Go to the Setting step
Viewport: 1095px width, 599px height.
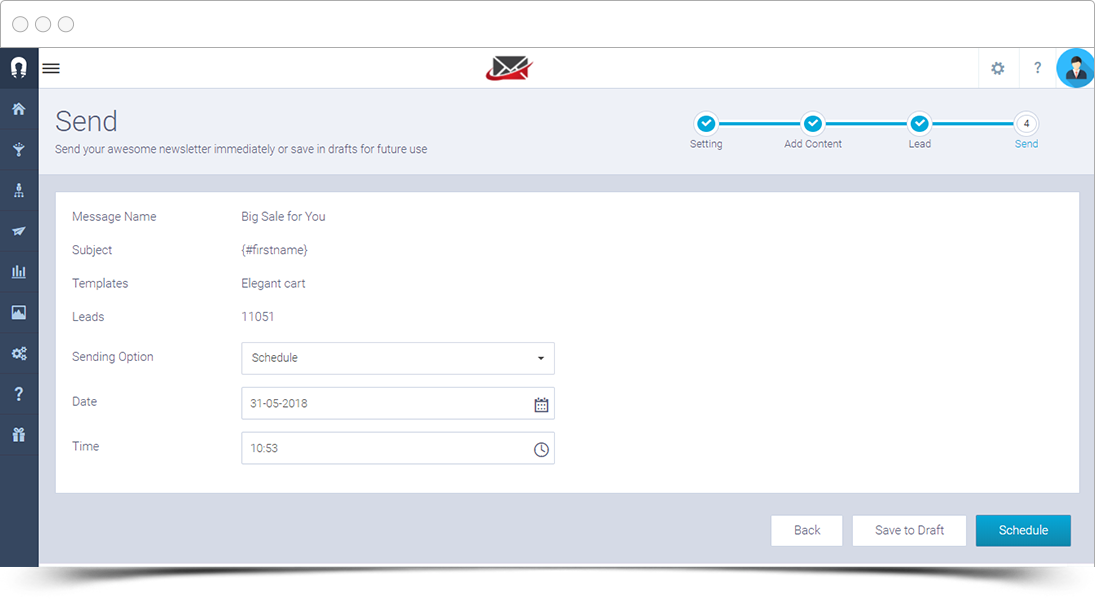pos(706,124)
